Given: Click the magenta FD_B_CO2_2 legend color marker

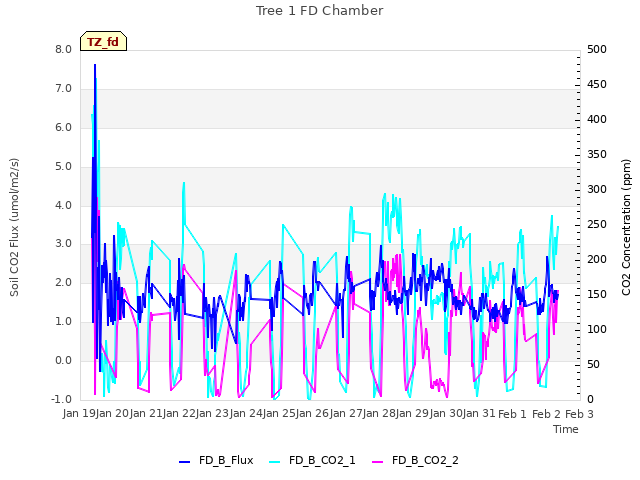Looking at the screenshot, I should click(x=378, y=462).
